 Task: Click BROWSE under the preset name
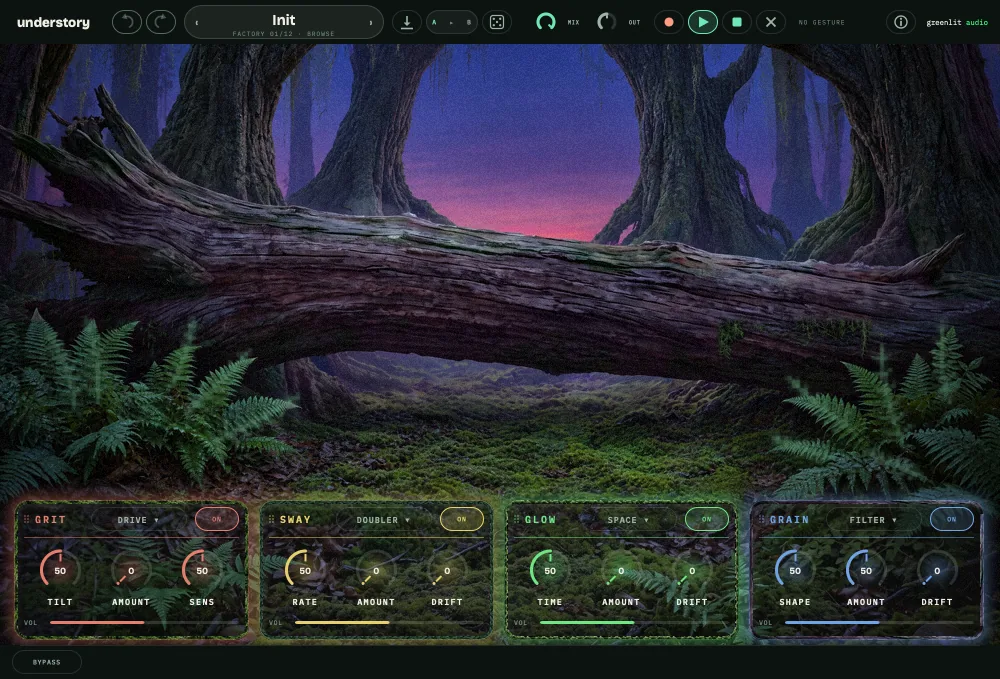[x=320, y=34]
